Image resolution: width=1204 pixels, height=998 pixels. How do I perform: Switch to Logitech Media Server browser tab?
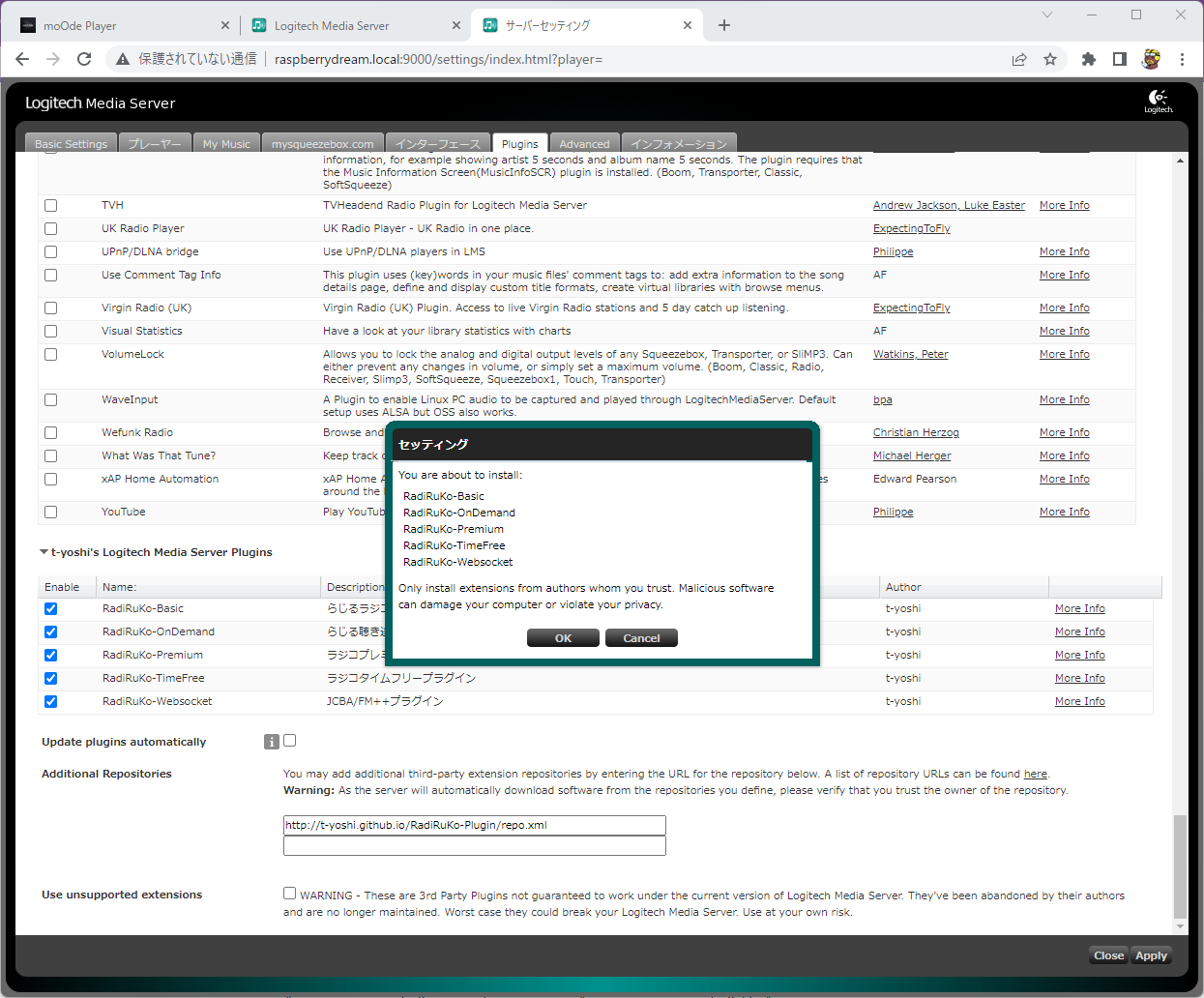355,25
